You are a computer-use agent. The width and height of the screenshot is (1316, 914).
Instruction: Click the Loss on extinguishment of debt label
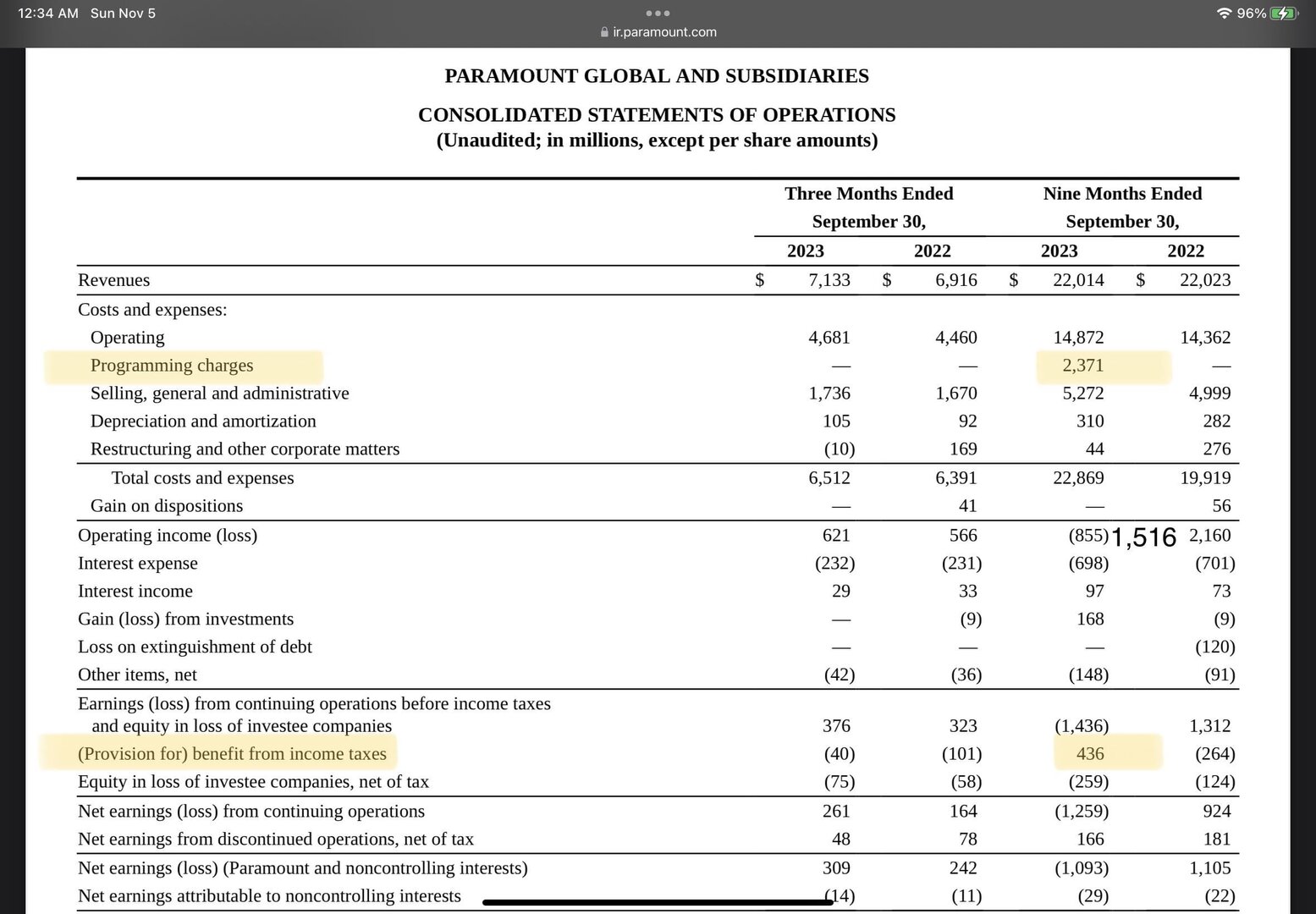coord(195,647)
